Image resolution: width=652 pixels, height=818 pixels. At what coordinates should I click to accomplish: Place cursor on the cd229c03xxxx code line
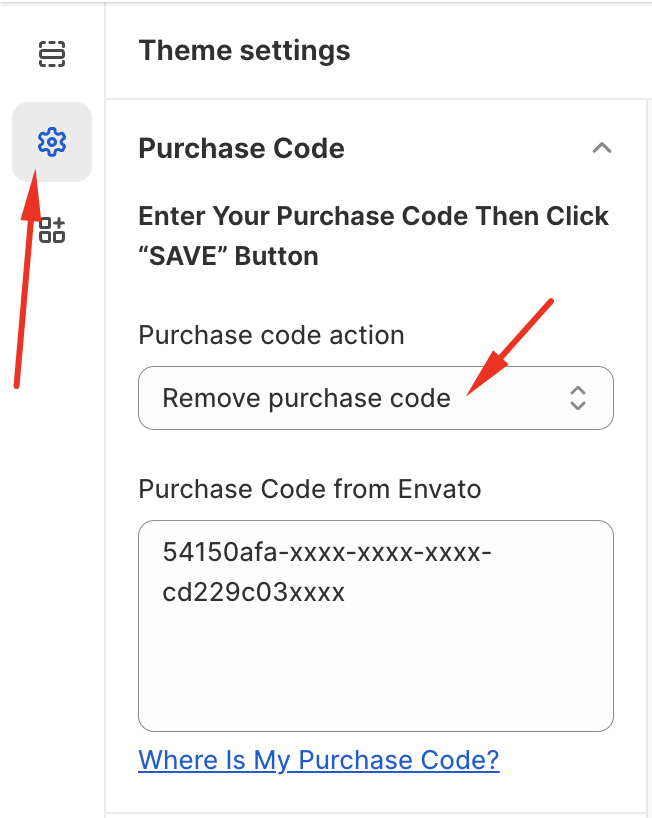pyautogui.click(x=253, y=592)
